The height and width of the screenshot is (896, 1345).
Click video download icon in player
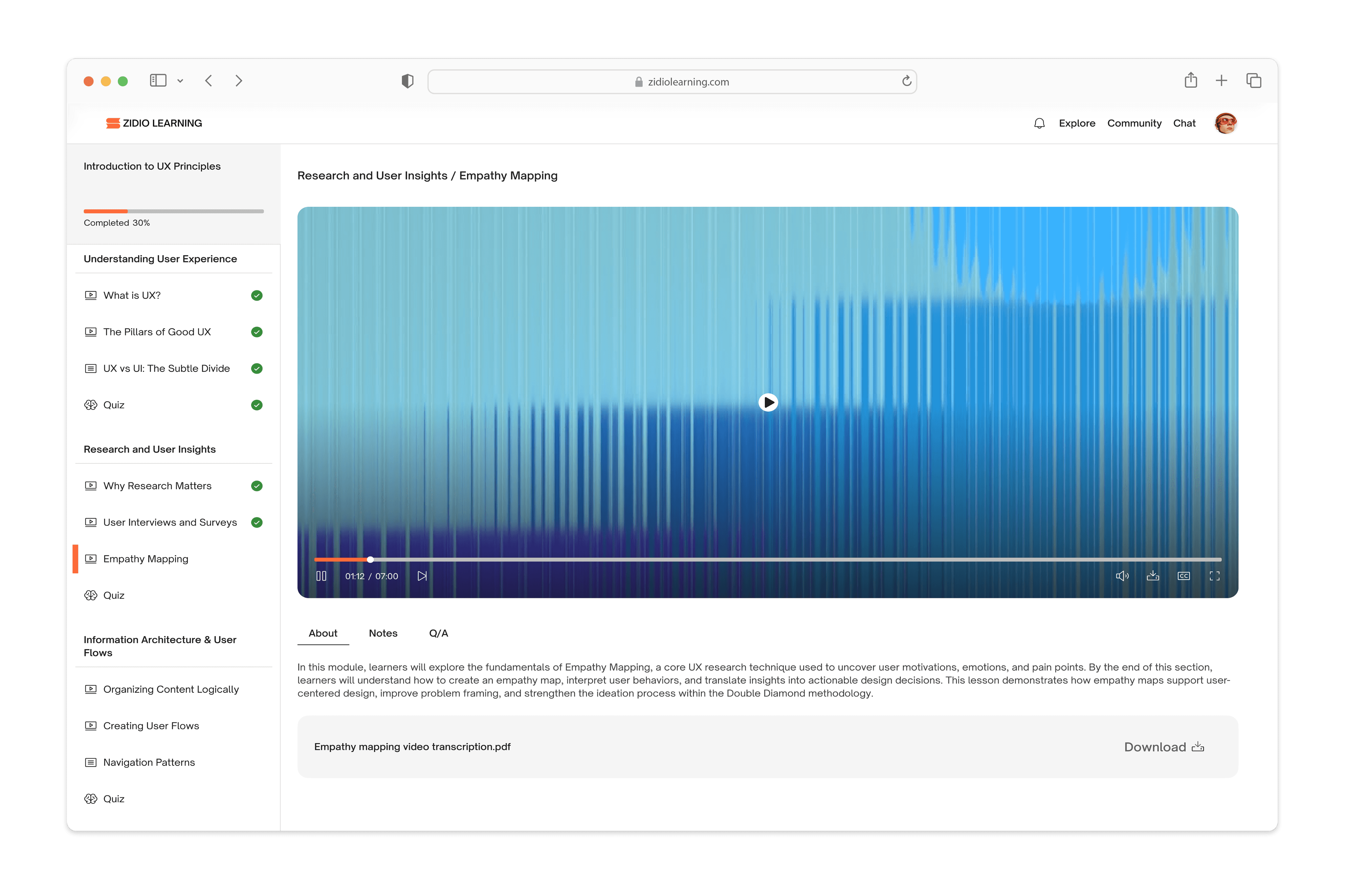coord(1152,576)
